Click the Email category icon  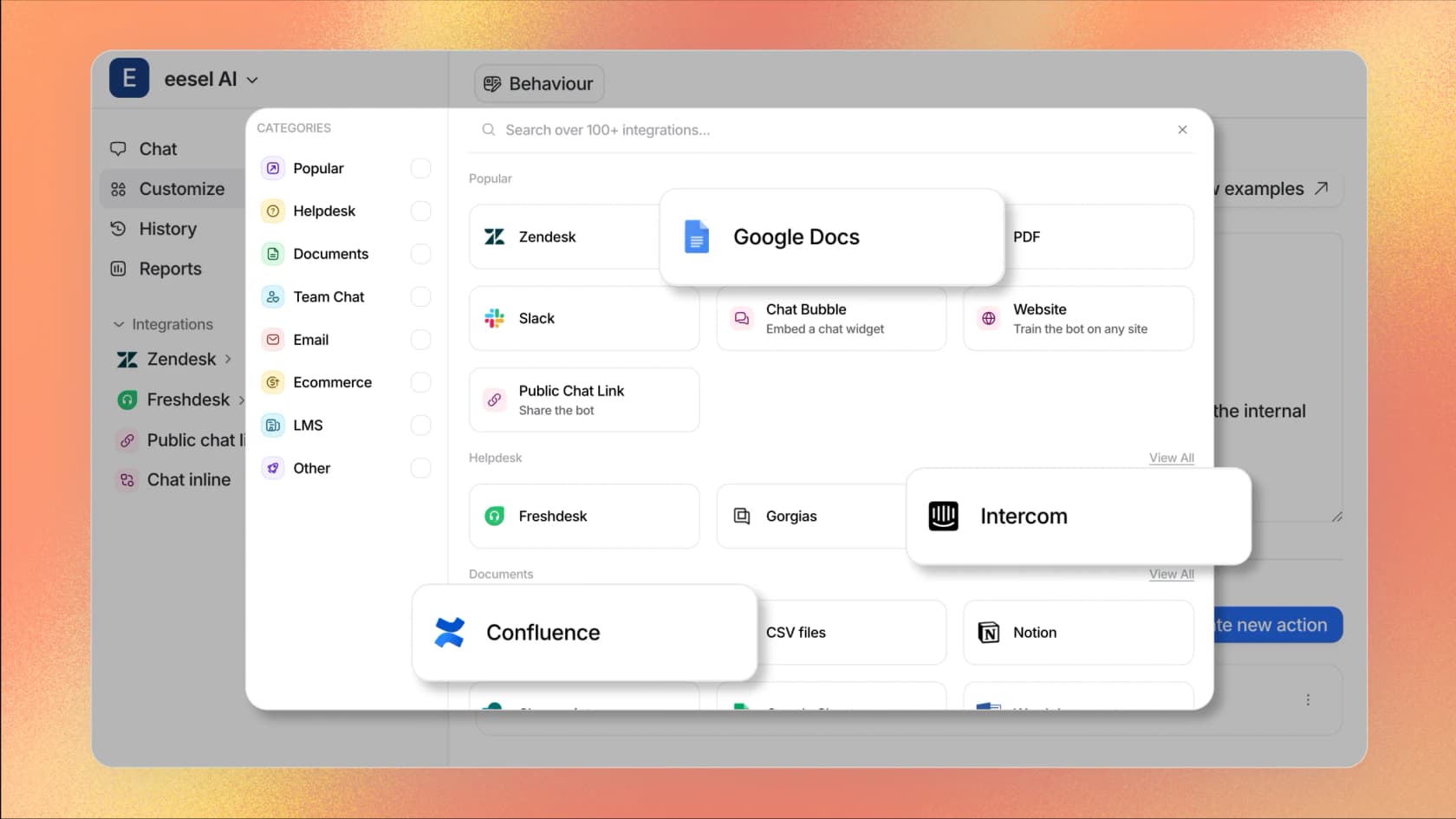pyautogui.click(x=273, y=340)
